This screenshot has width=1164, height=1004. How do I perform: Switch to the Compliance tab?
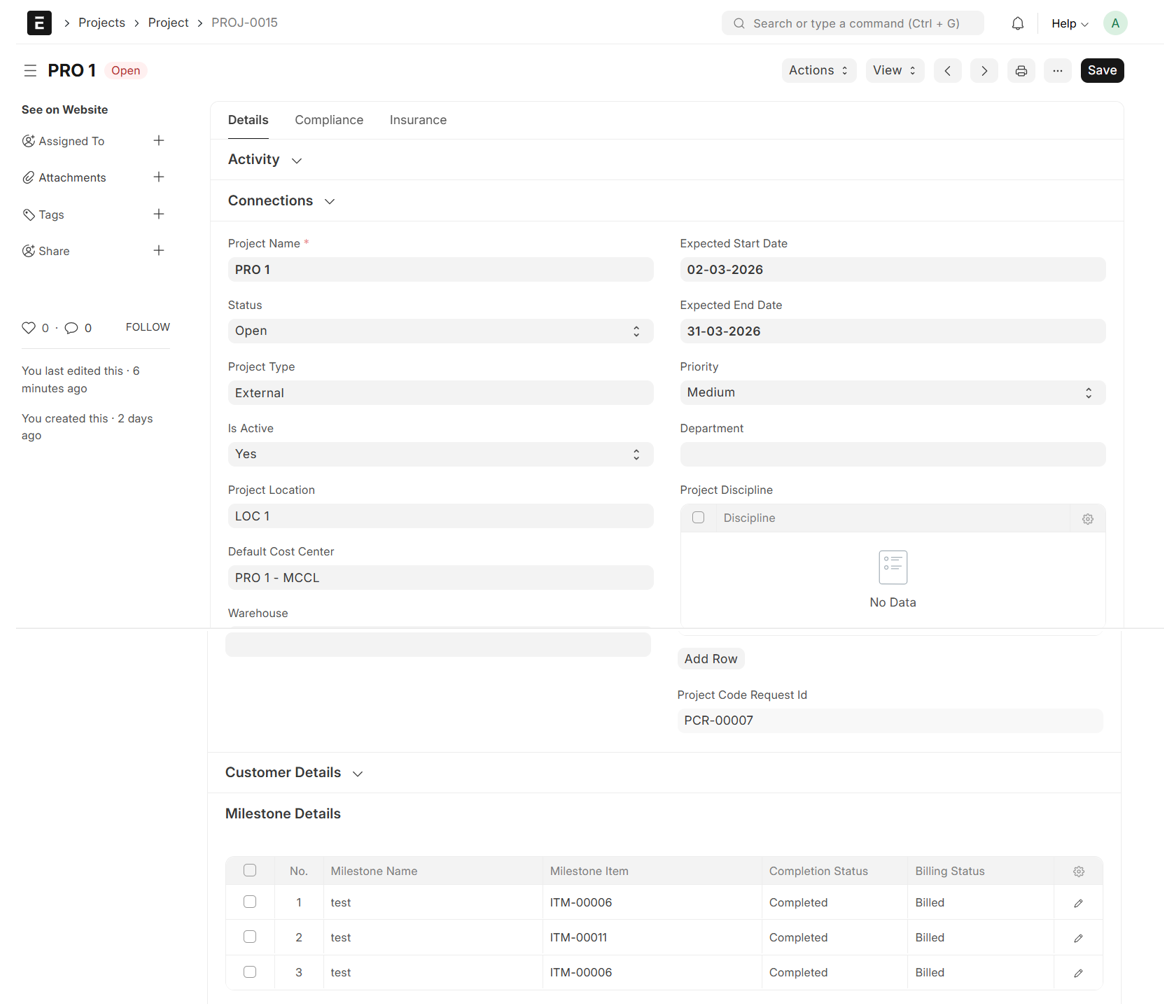329,120
